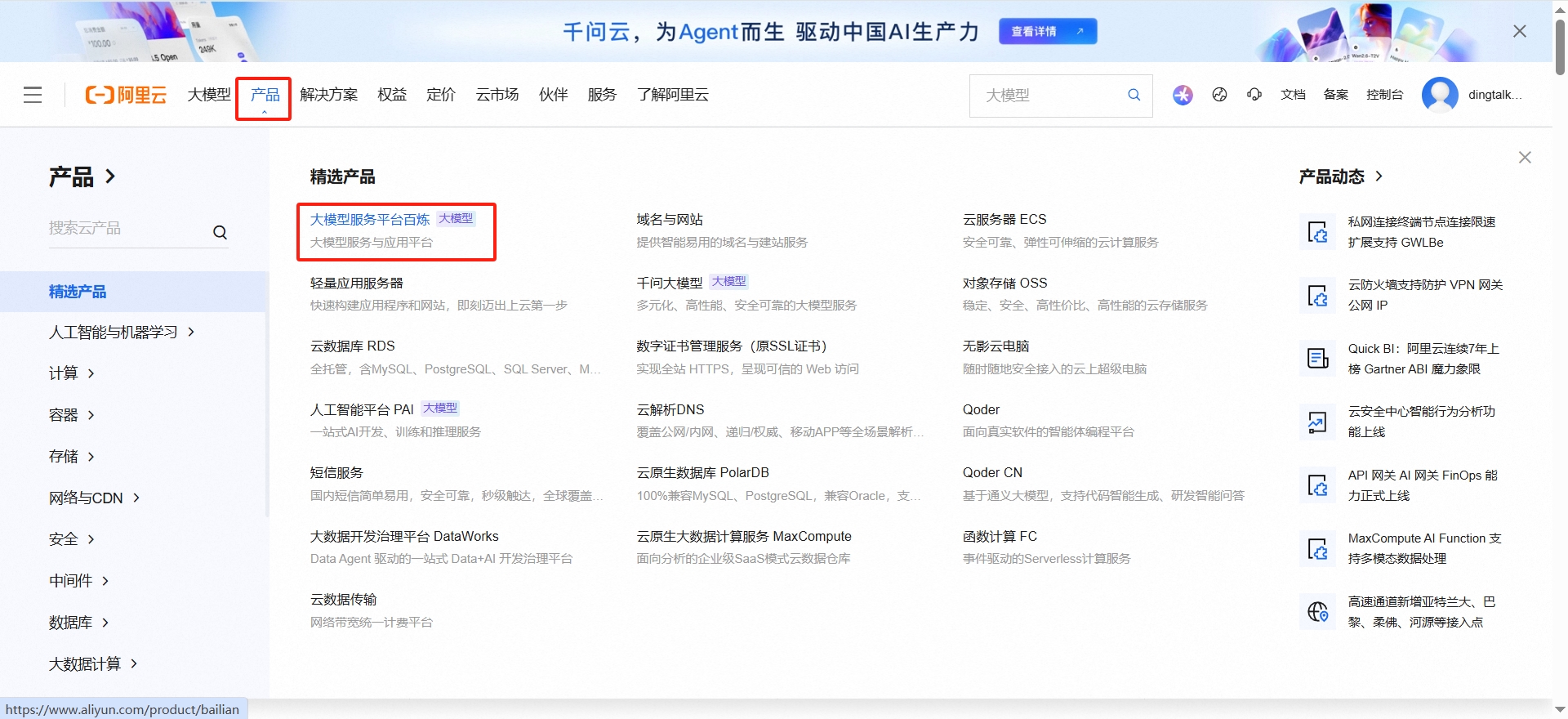This screenshot has width=1568, height=719.
Task: Open the 产品动态 heading link
Action: [x=1341, y=176]
